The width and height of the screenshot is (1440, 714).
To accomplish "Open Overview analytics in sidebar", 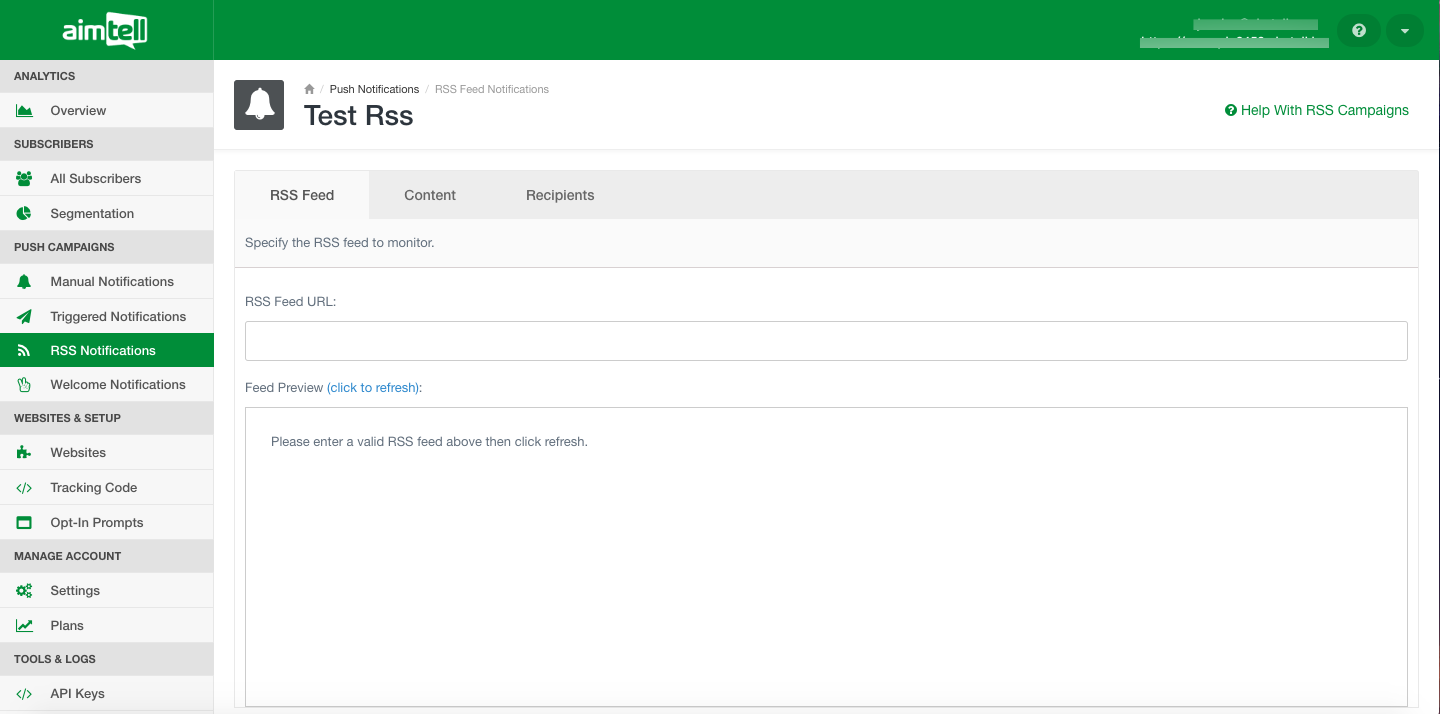I will pyautogui.click(x=78, y=111).
